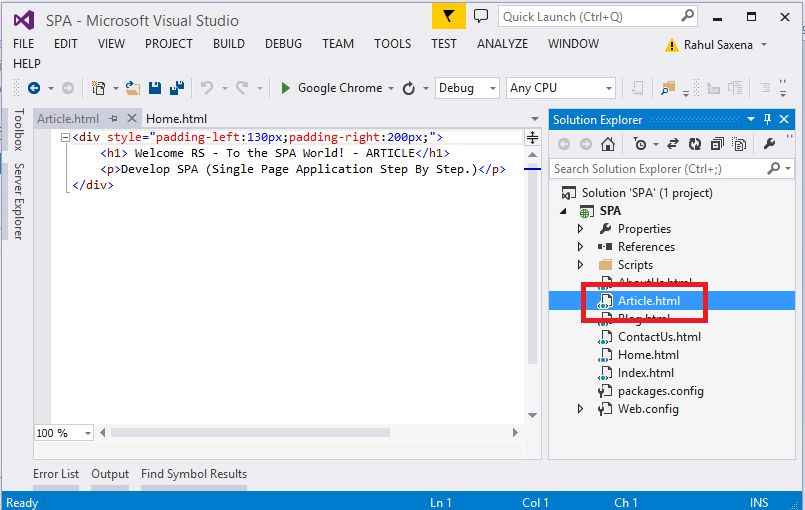This screenshot has height=510, width=805.
Task: Open the Debug configuration dropdown
Action: tap(467, 88)
